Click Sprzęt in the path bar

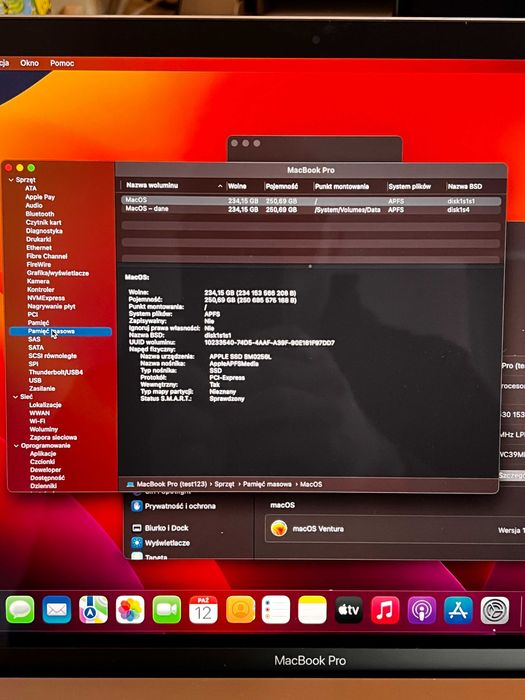click(224, 484)
